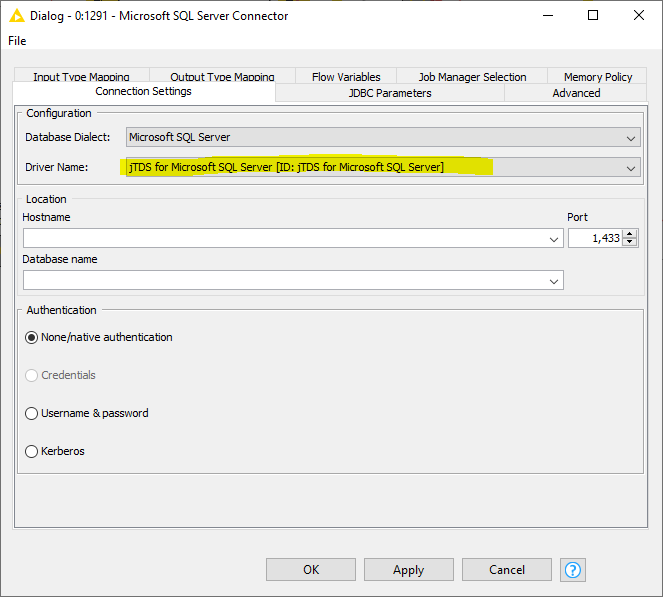Cancel the dialog
The width and height of the screenshot is (663, 597).
(507, 569)
